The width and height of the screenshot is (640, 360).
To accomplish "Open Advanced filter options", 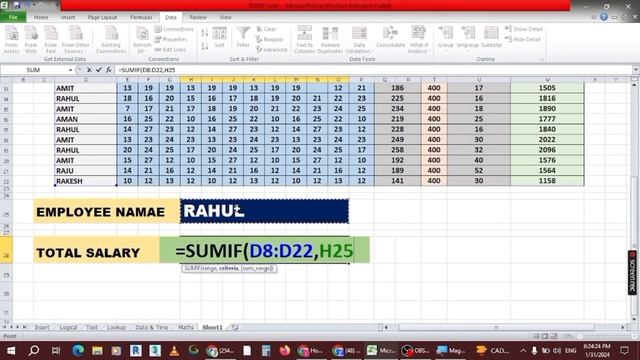I will coord(271,49).
